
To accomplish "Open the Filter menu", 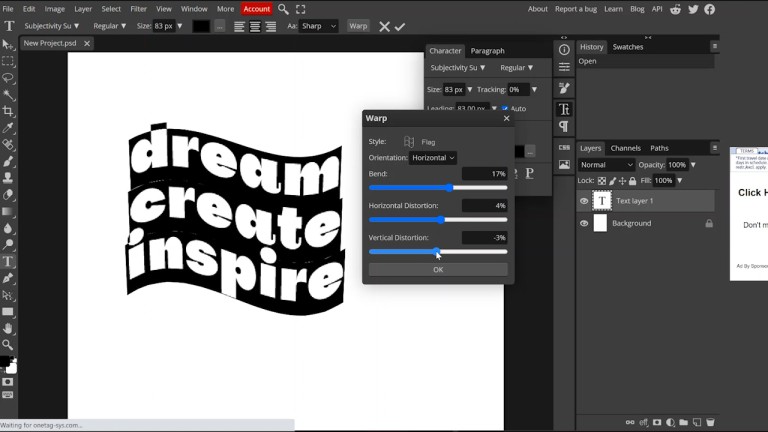I will 138,9.
